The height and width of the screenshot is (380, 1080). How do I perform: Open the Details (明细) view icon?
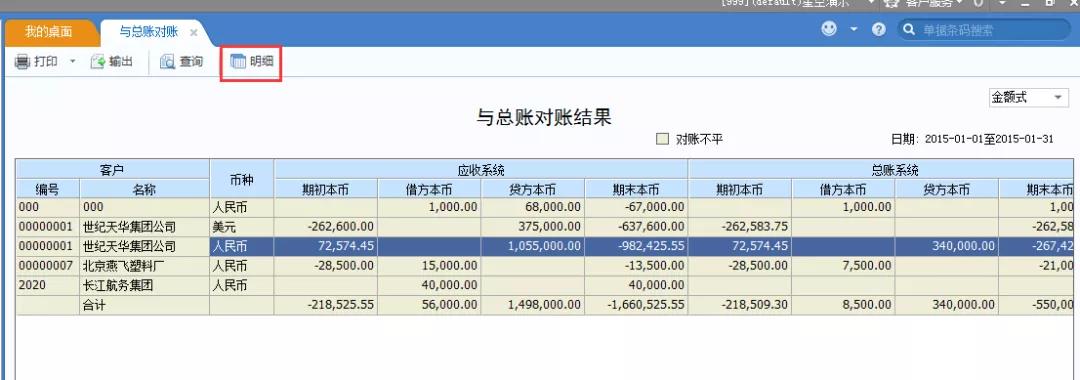(x=238, y=62)
